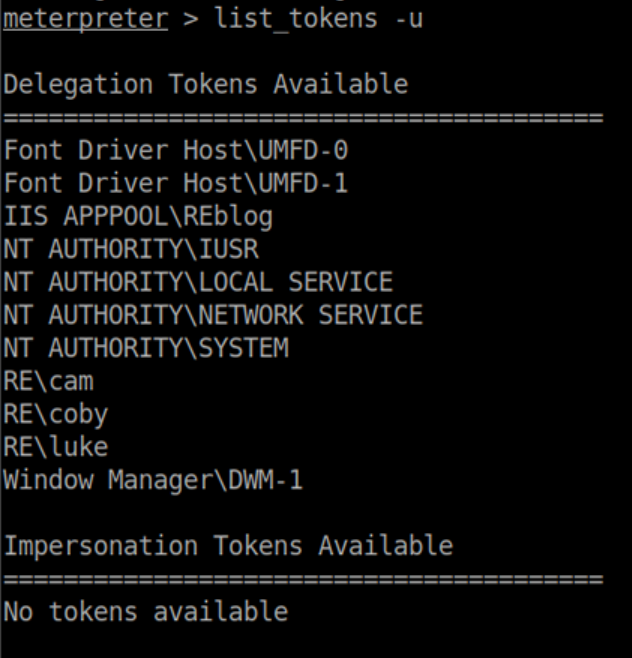Viewport: 632px width, 658px height.
Task: Click the separator line under Delegation Tokens
Action: point(303,118)
